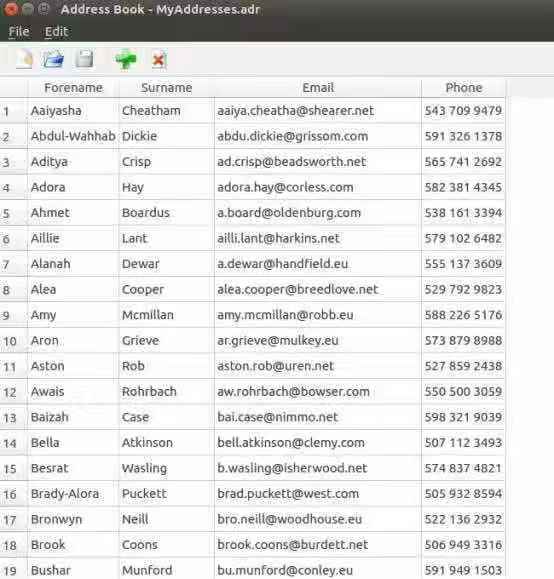The width and height of the screenshot is (554, 579).
Task: Select the forename cell Abdul-Wahhab
Action: click(x=73, y=136)
